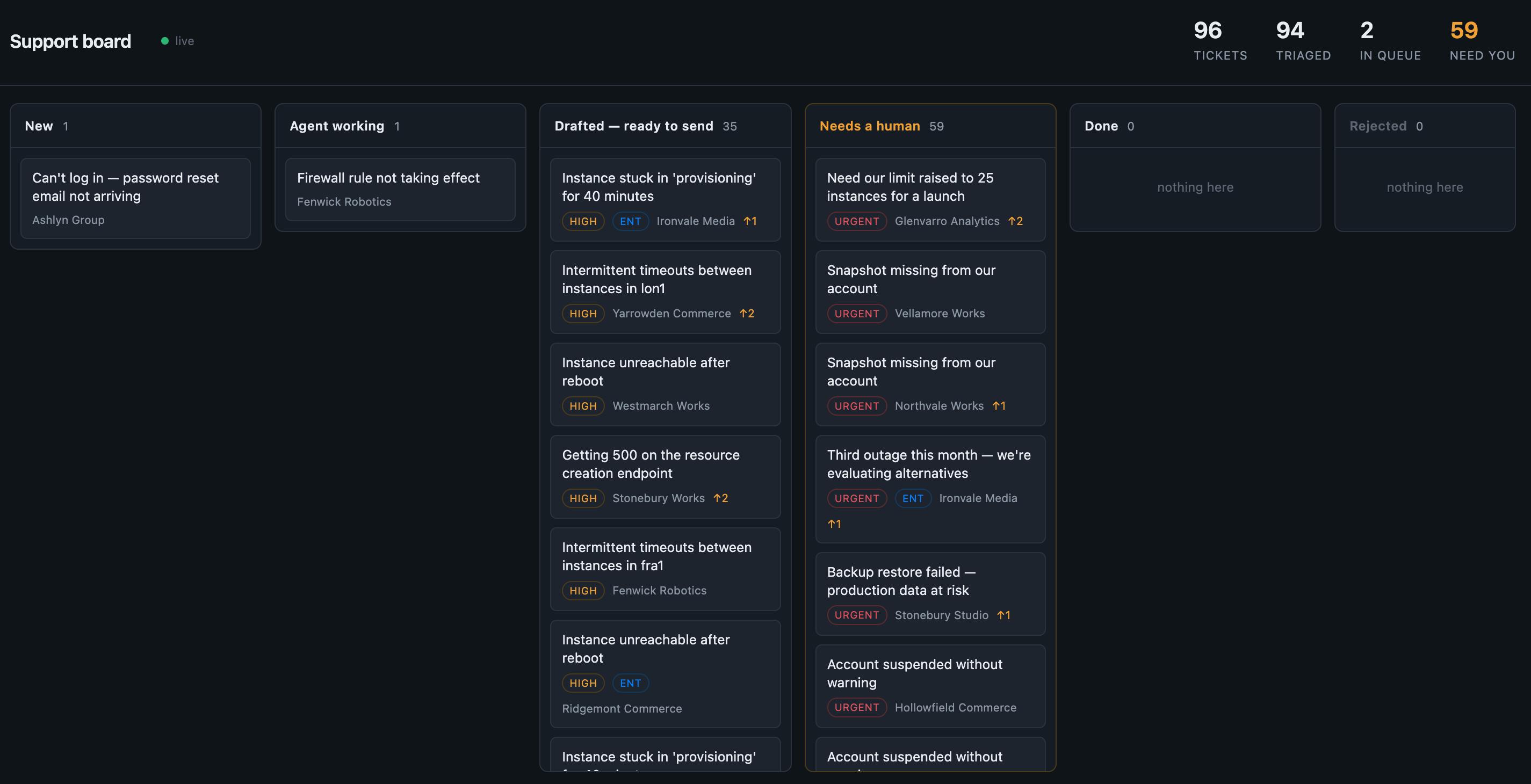Open Westmarch Works unreachable after reboot ticket

click(665, 384)
